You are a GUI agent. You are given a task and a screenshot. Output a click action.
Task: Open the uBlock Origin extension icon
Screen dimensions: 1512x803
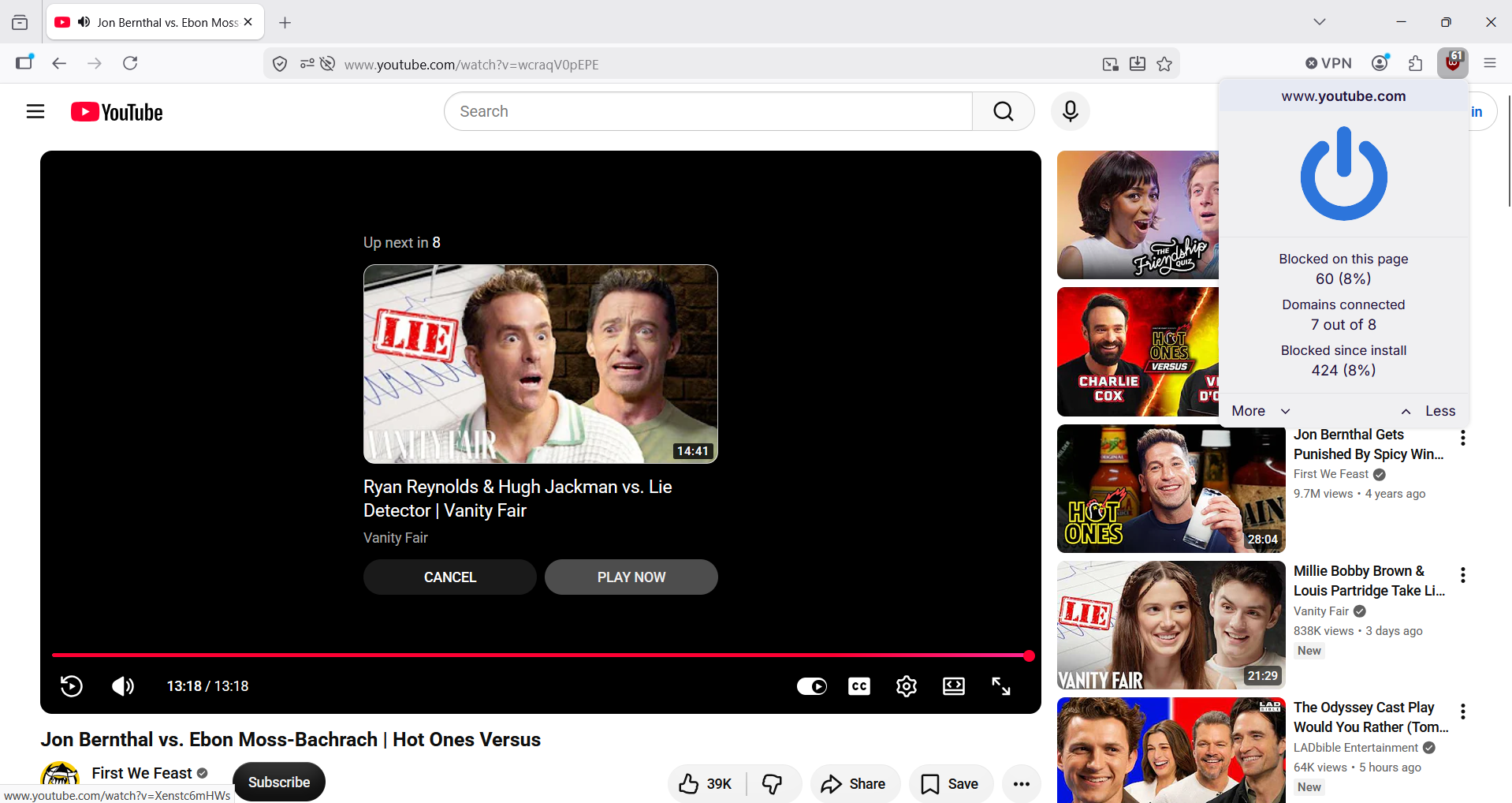coord(1452,63)
